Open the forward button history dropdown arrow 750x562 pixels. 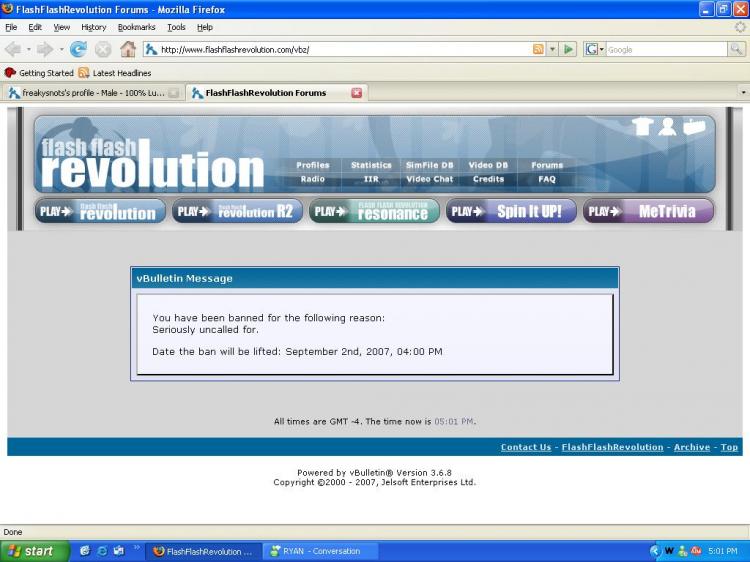[x=61, y=49]
